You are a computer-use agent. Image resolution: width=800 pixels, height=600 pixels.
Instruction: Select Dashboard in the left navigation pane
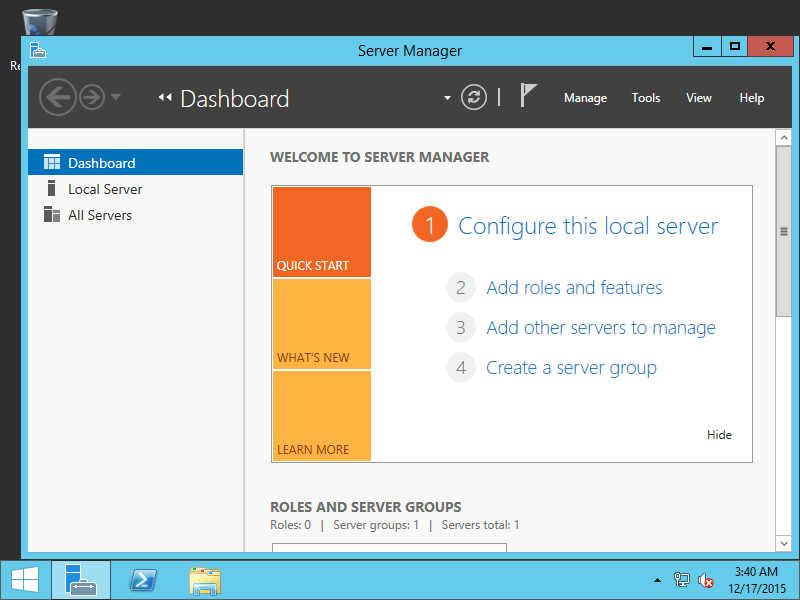pyautogui.click(x=100, y=161)
